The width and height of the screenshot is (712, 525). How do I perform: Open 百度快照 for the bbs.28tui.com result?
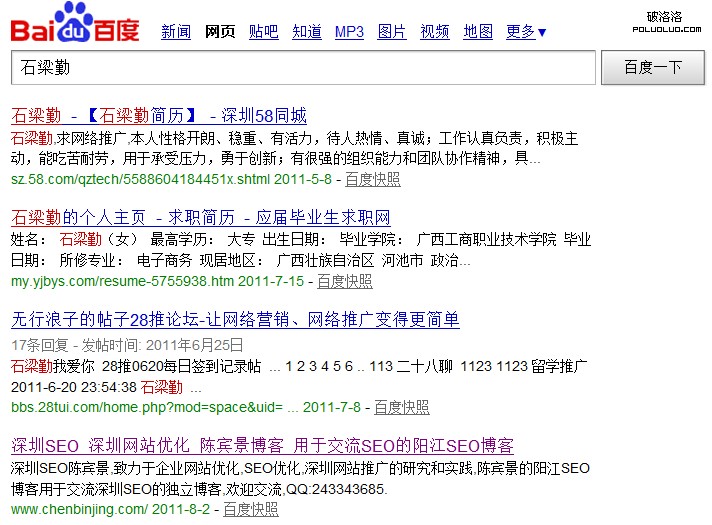(x=402, y=407)
